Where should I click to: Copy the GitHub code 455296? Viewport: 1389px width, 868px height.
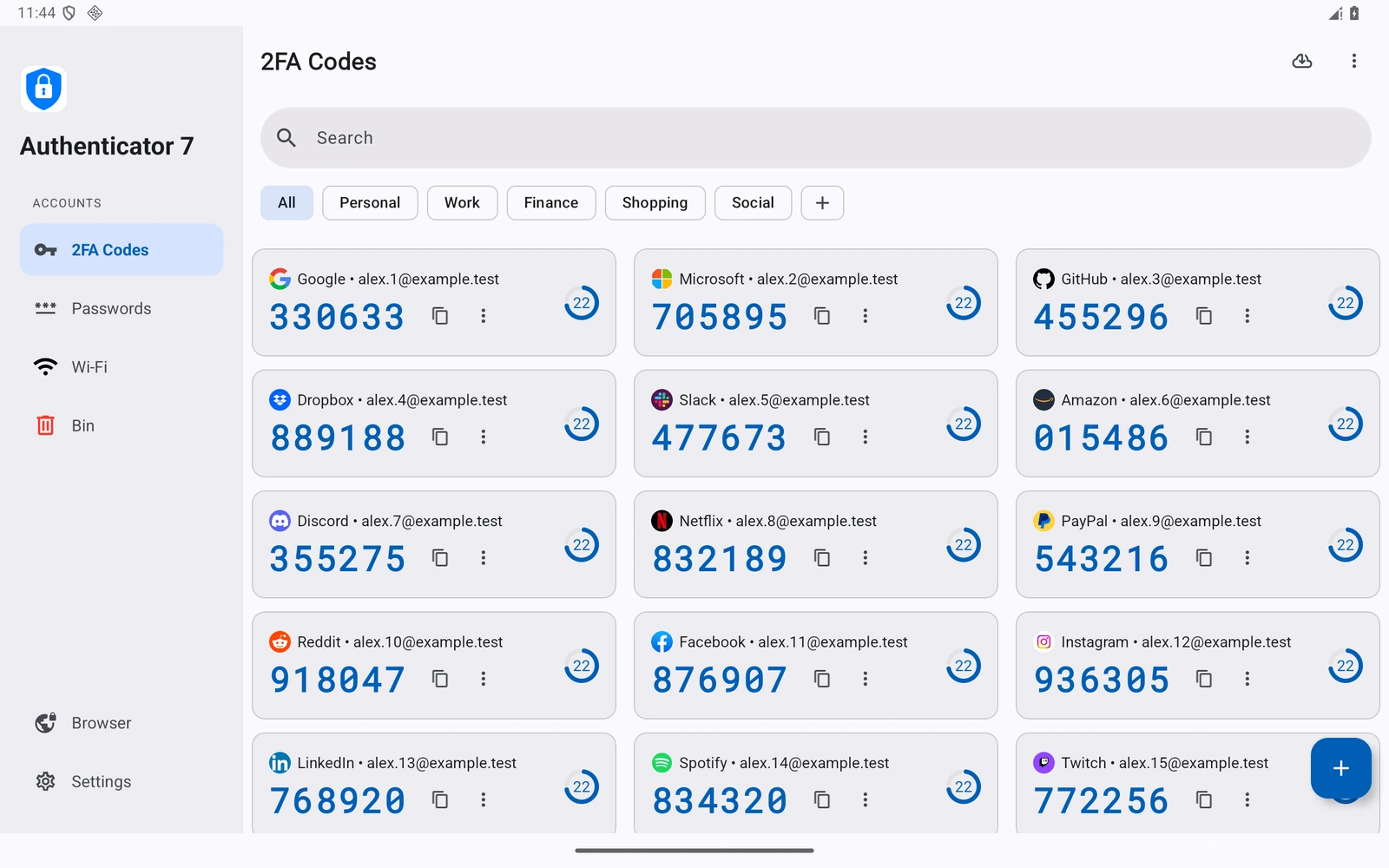(1204, 316)
